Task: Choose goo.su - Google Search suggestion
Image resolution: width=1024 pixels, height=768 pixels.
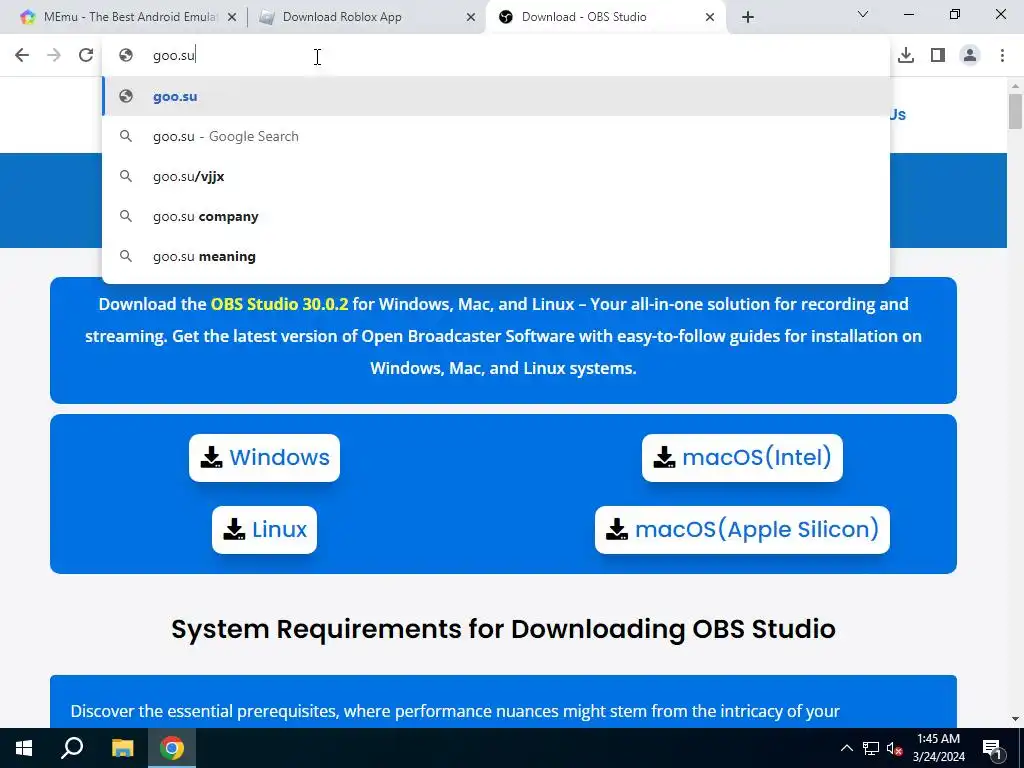Action: [x=496, y=136]
